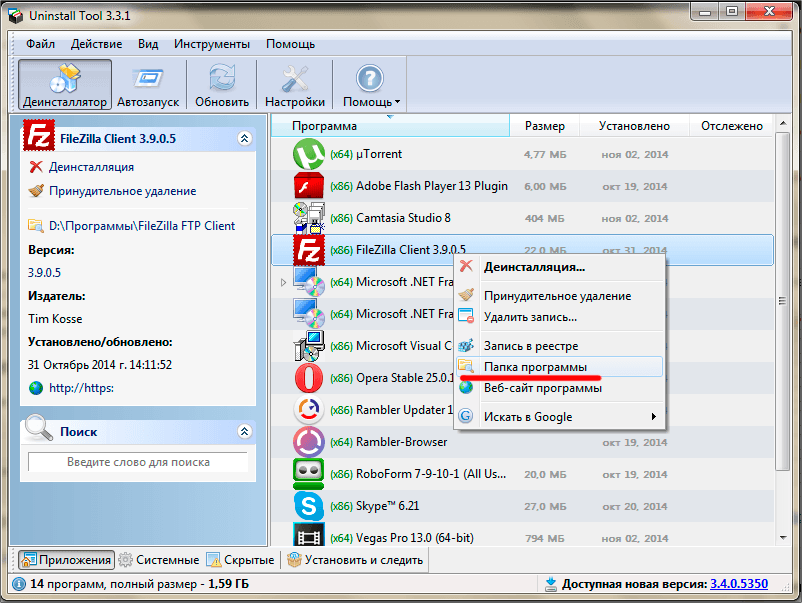Select the Skype 6.21 size 27,0 МБ cell
The image size is (802, 603).
[x=545, y=506]
